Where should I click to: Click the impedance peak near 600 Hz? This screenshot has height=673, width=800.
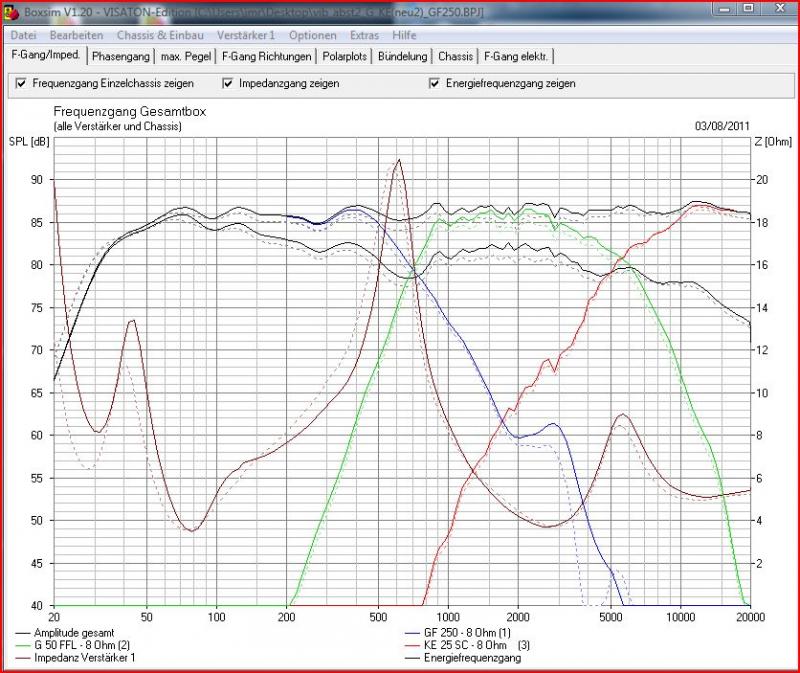tap(398, 160)
